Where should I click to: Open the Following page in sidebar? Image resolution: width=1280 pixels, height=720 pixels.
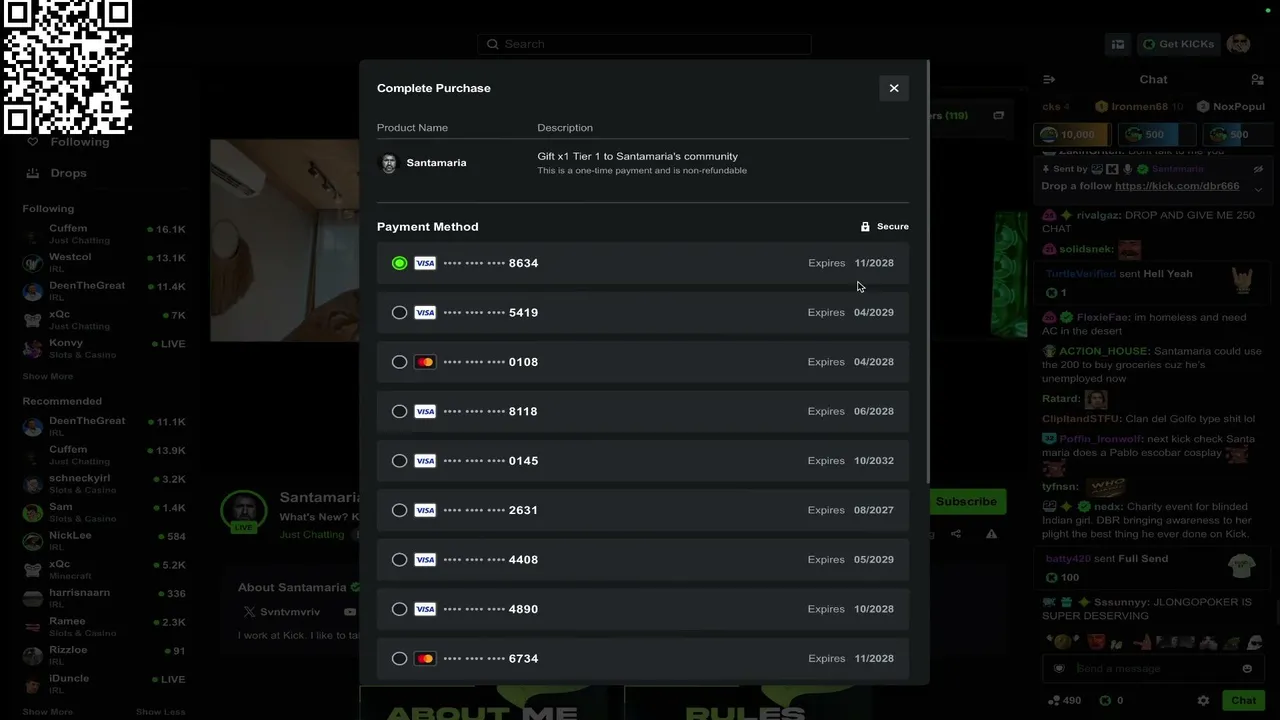(70, 142)
